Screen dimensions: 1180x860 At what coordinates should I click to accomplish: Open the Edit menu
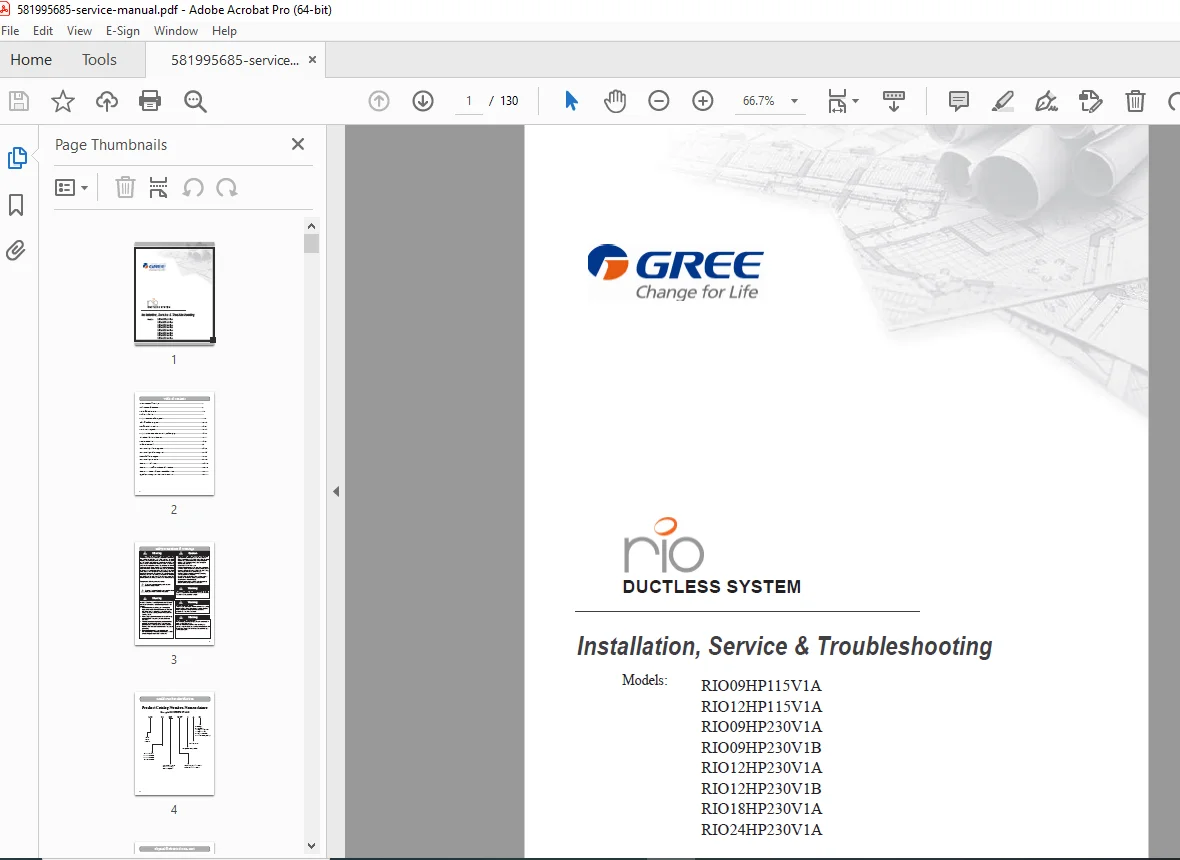(x=43, y=31)
